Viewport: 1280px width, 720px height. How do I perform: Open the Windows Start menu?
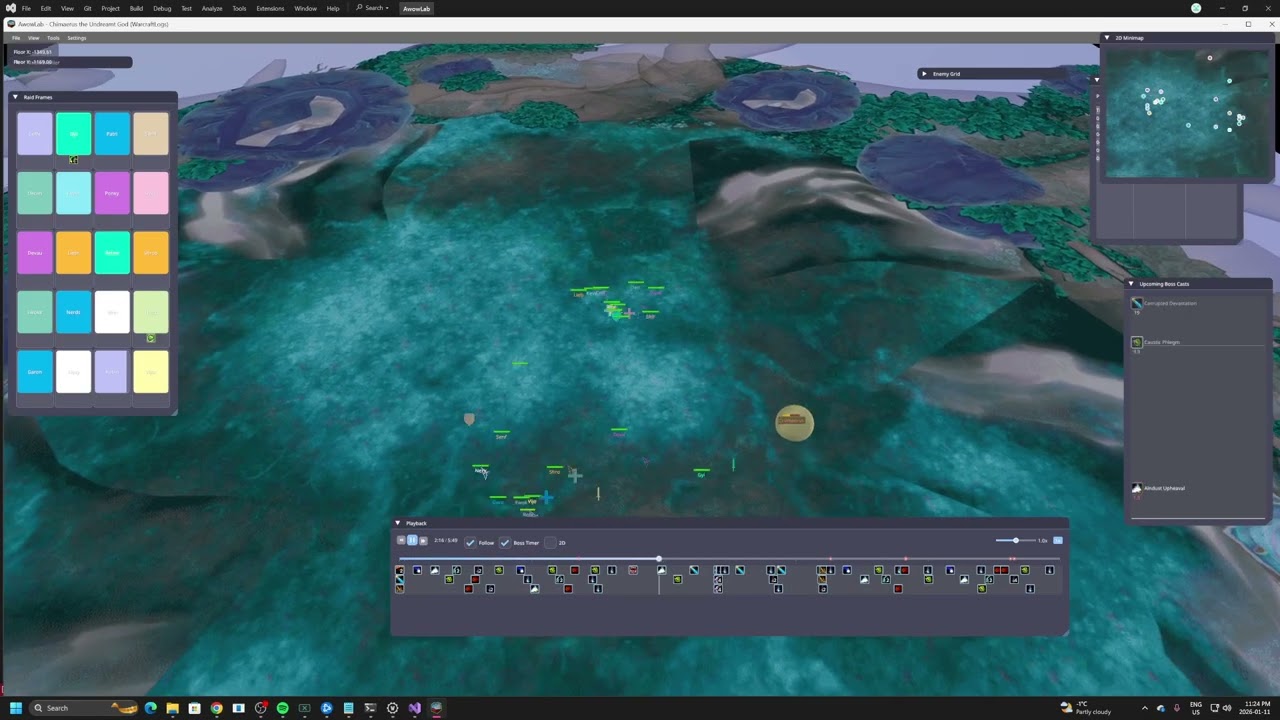tap(15, 708)
